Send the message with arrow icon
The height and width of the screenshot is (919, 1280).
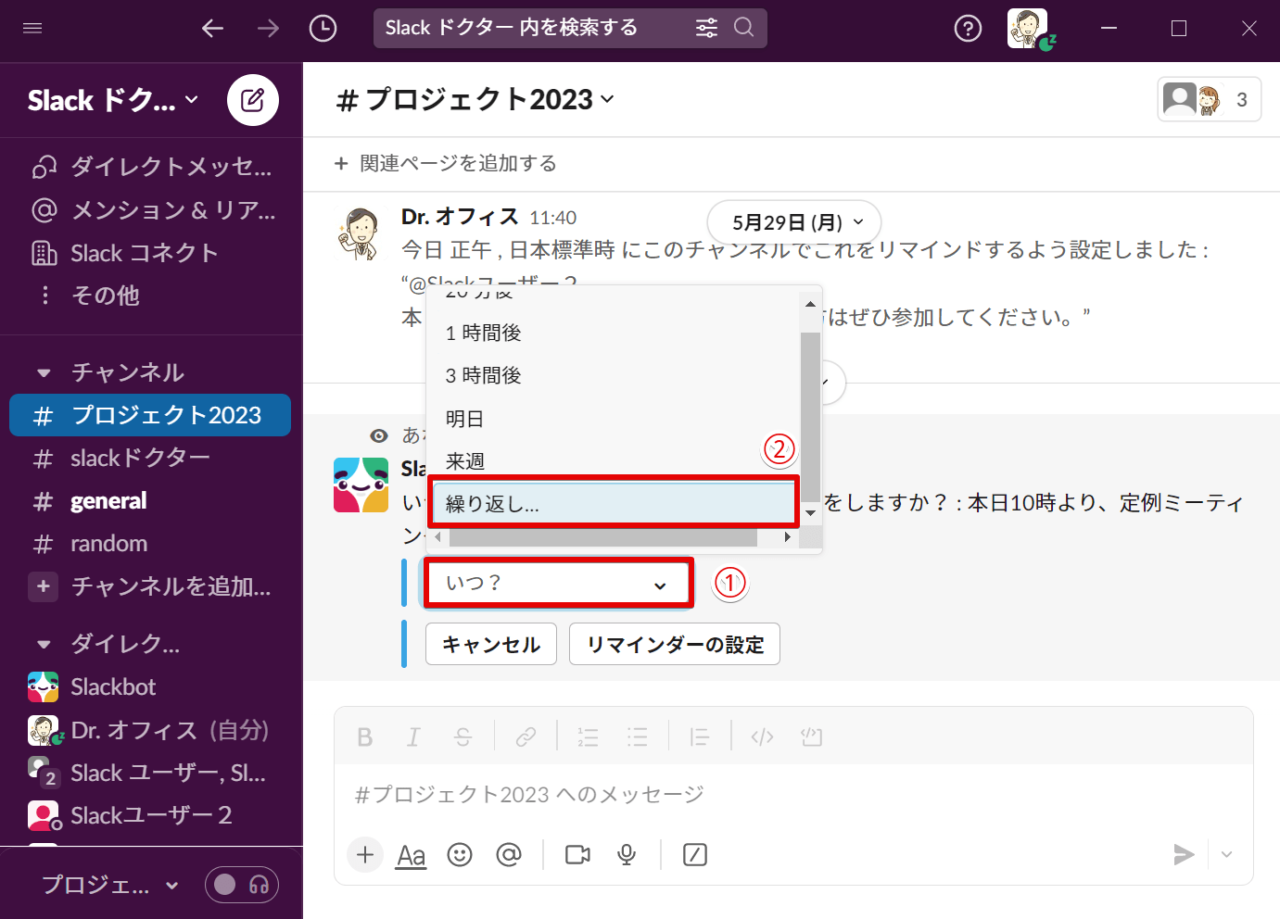[x=1184, y=854]
